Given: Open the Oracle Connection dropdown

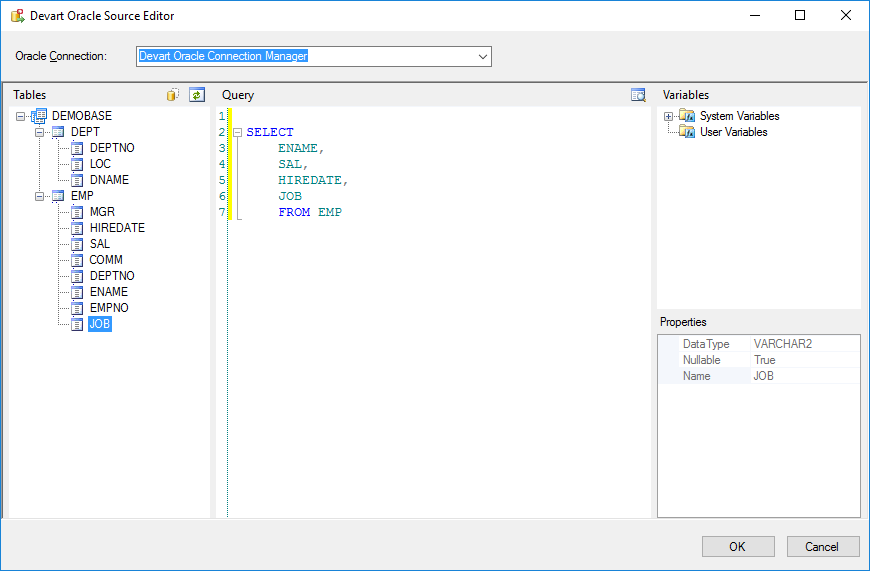Looking at the screenshot, I should coord(483,57).
